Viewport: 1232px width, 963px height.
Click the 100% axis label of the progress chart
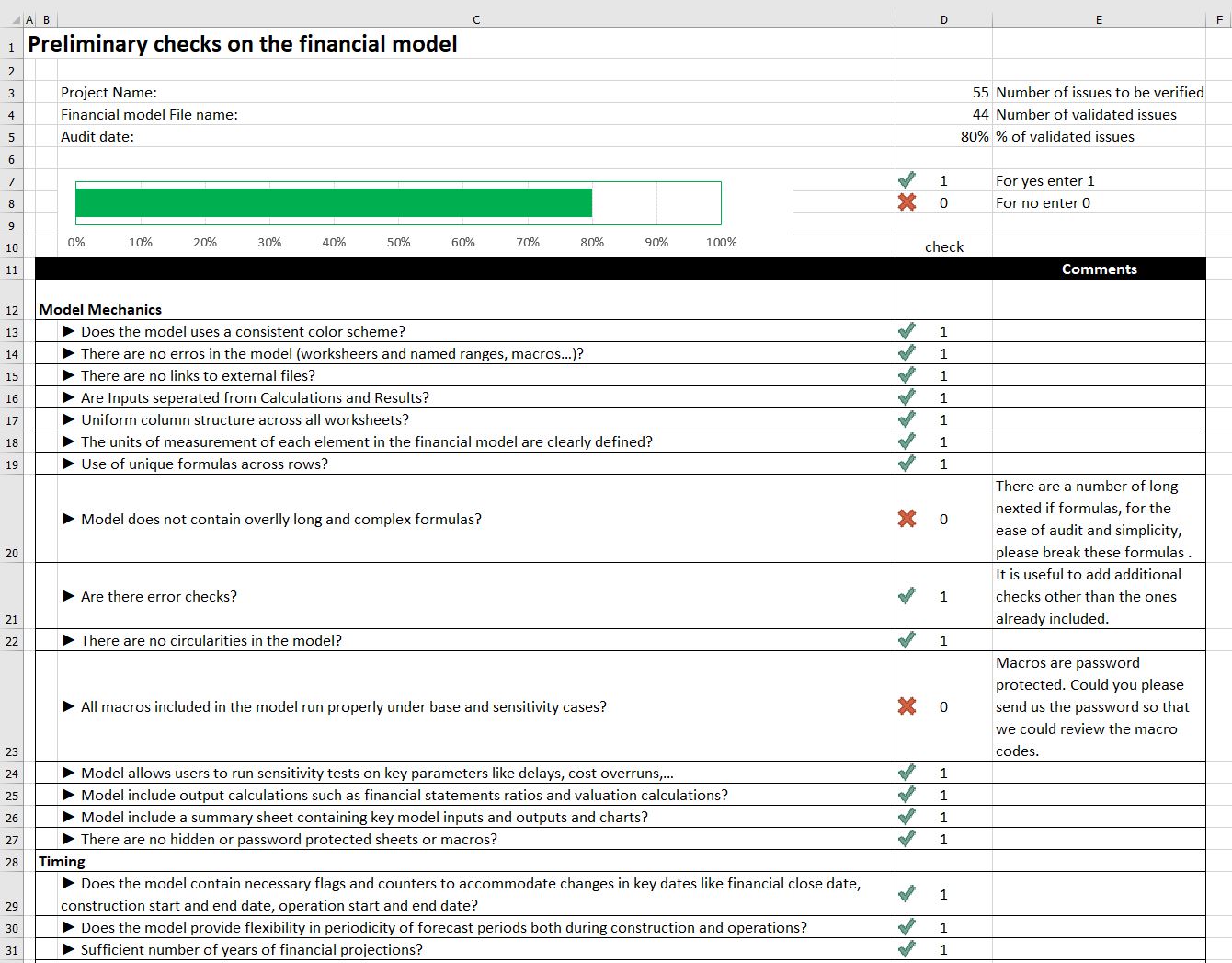(721, 242)
